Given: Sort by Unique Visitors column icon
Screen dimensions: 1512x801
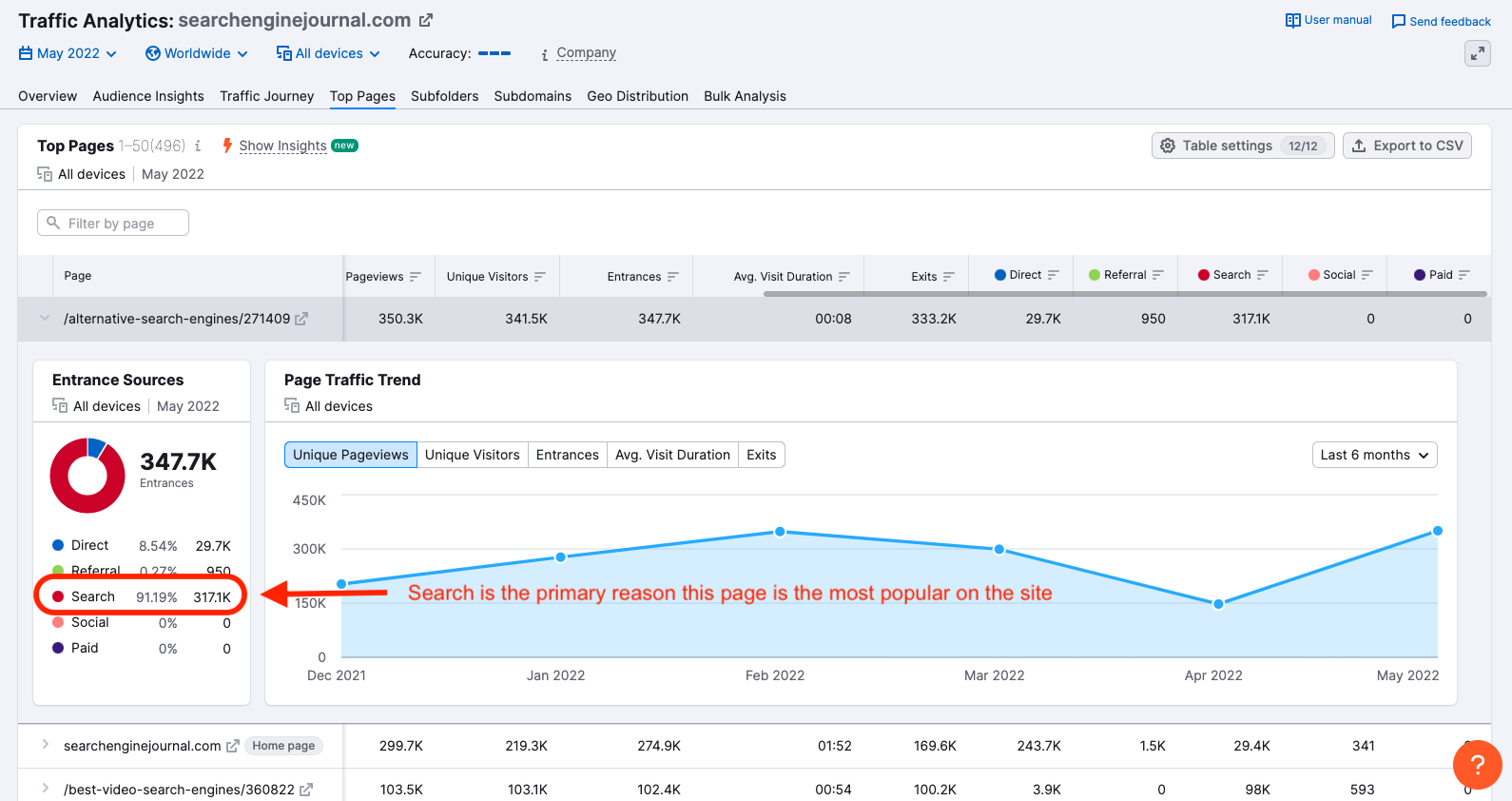Looking at the screenshot, I should click(539, 277).
